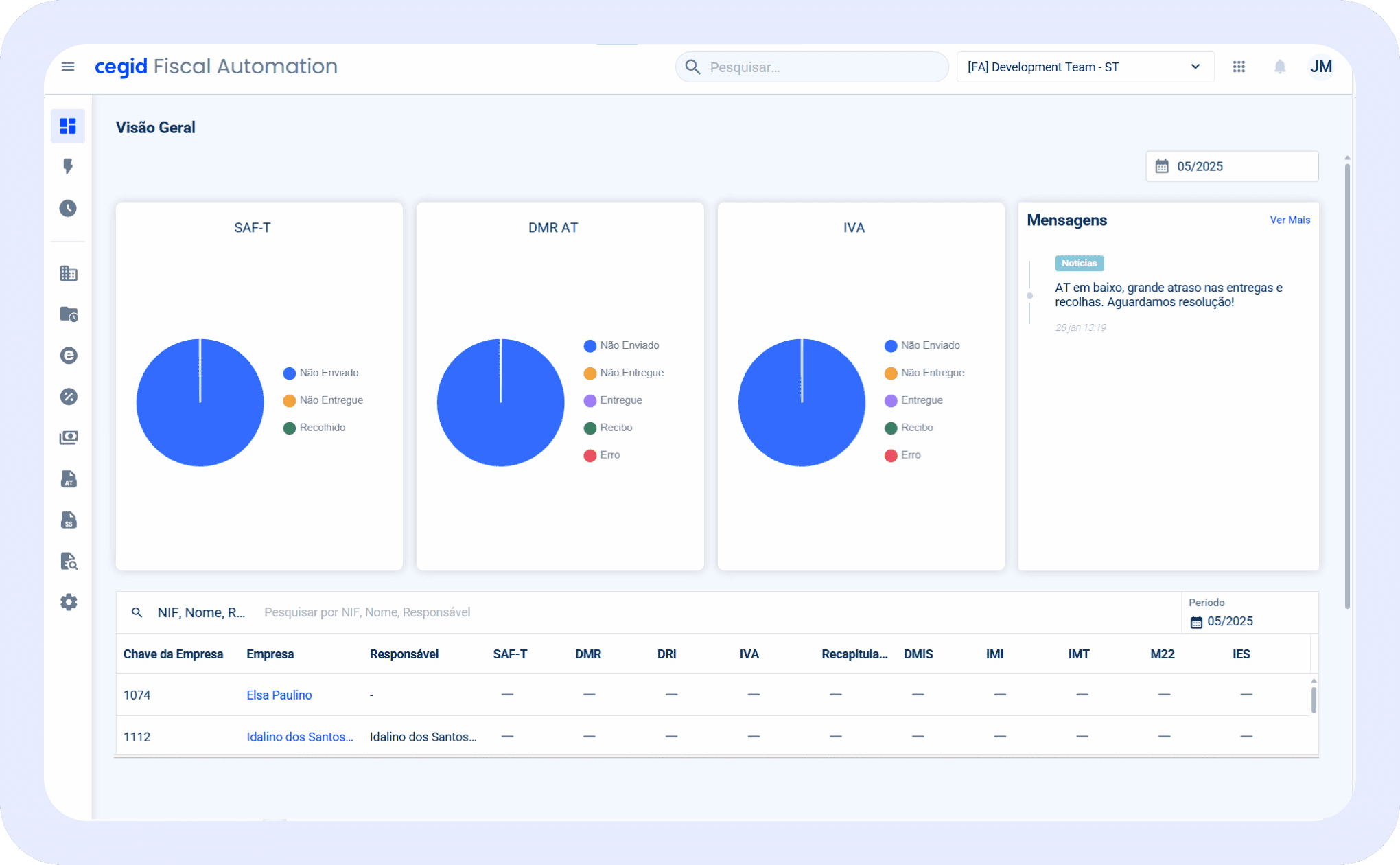Open the Período date selector in table

1228,621
